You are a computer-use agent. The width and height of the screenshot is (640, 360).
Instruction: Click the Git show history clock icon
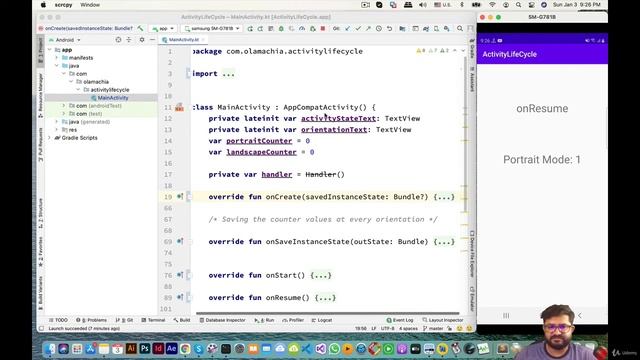tap(379, 29)
